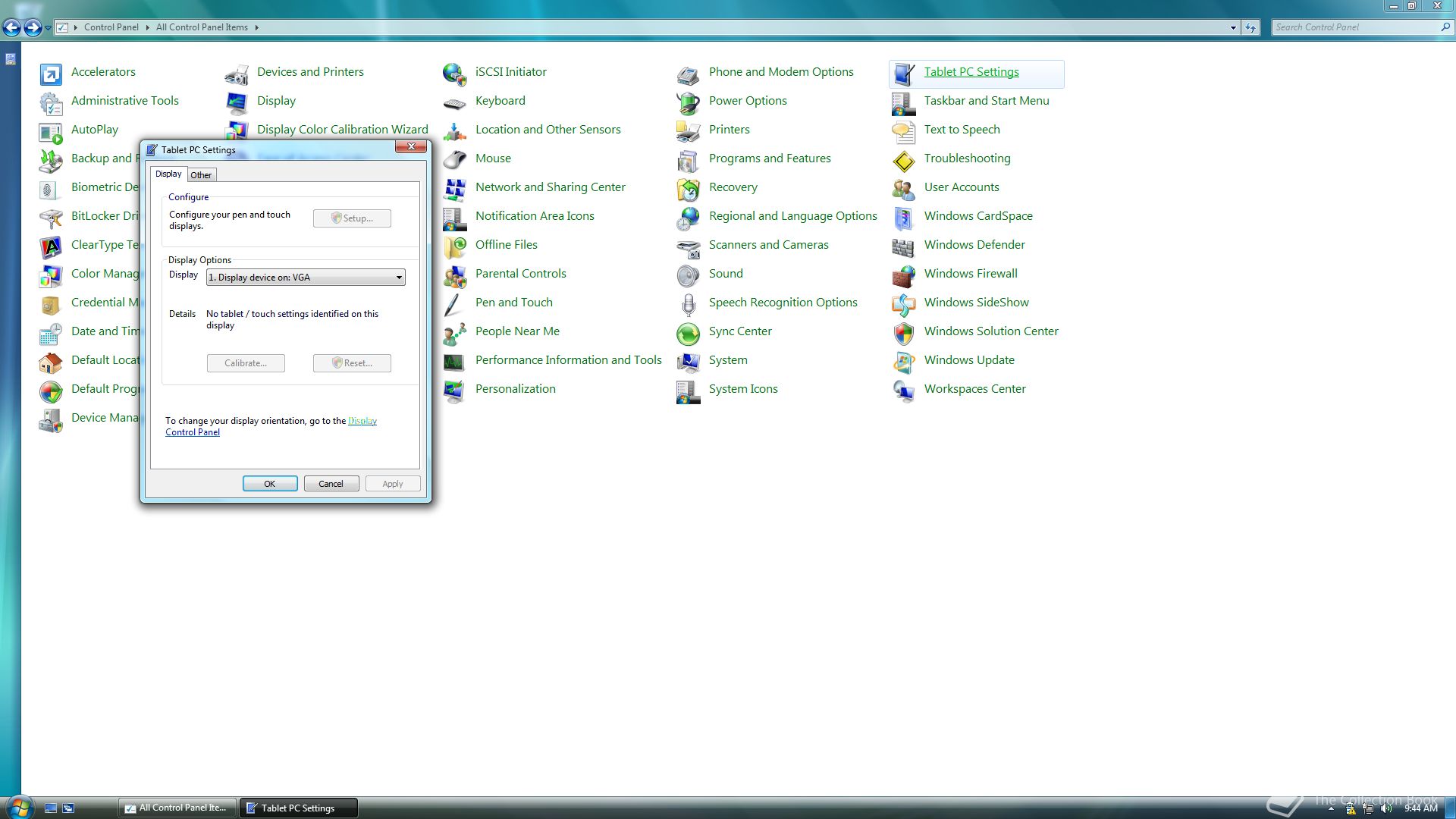Open the iSCSI Initiator globe icon
Viewport: 1456px width, 819px height.
[x=455, y=74]
